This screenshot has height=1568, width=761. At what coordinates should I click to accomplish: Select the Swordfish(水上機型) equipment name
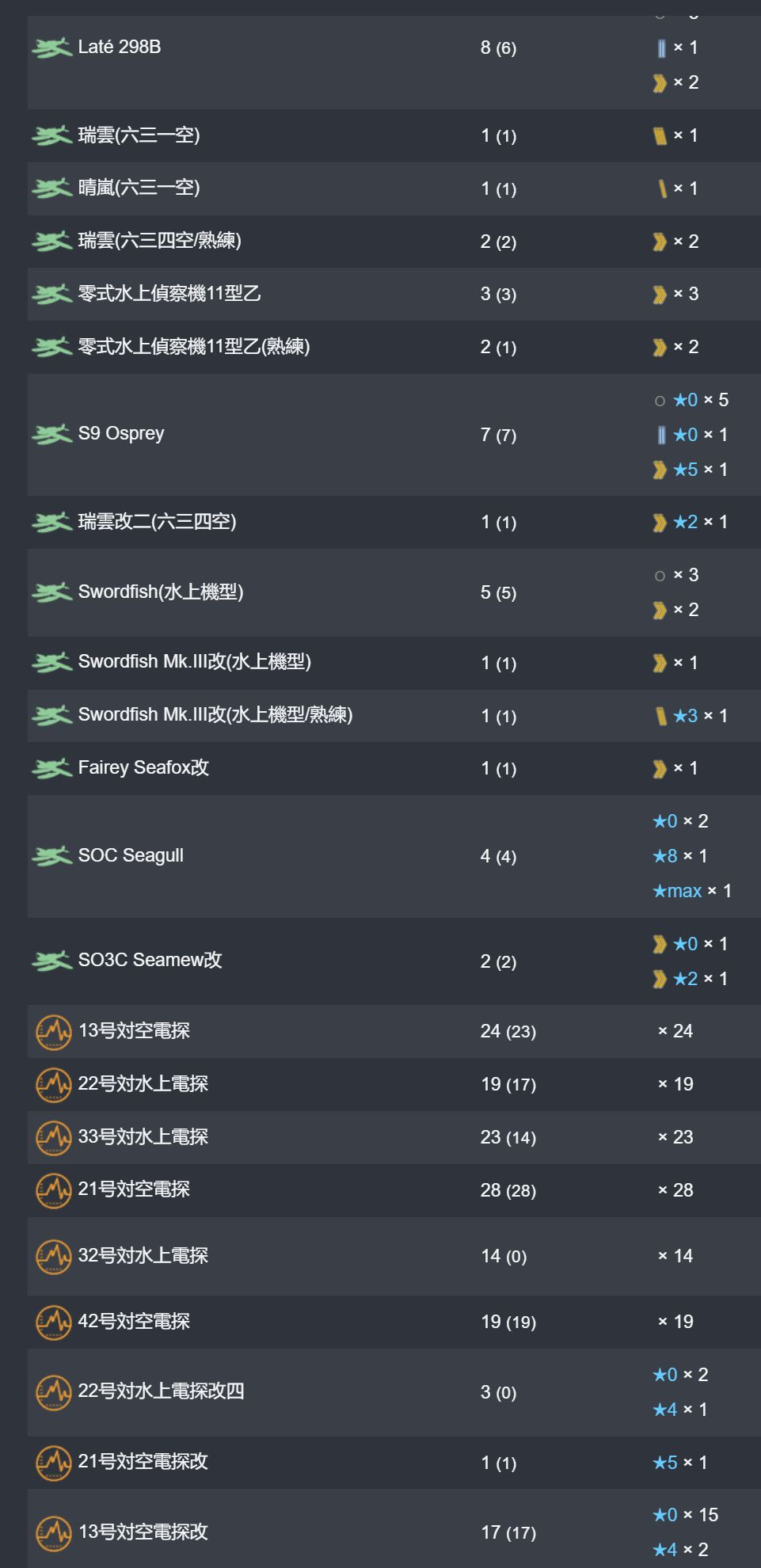[161, 592]
